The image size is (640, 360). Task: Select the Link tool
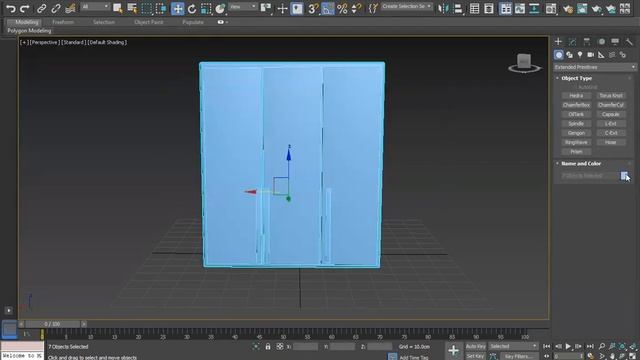[41, 8]
